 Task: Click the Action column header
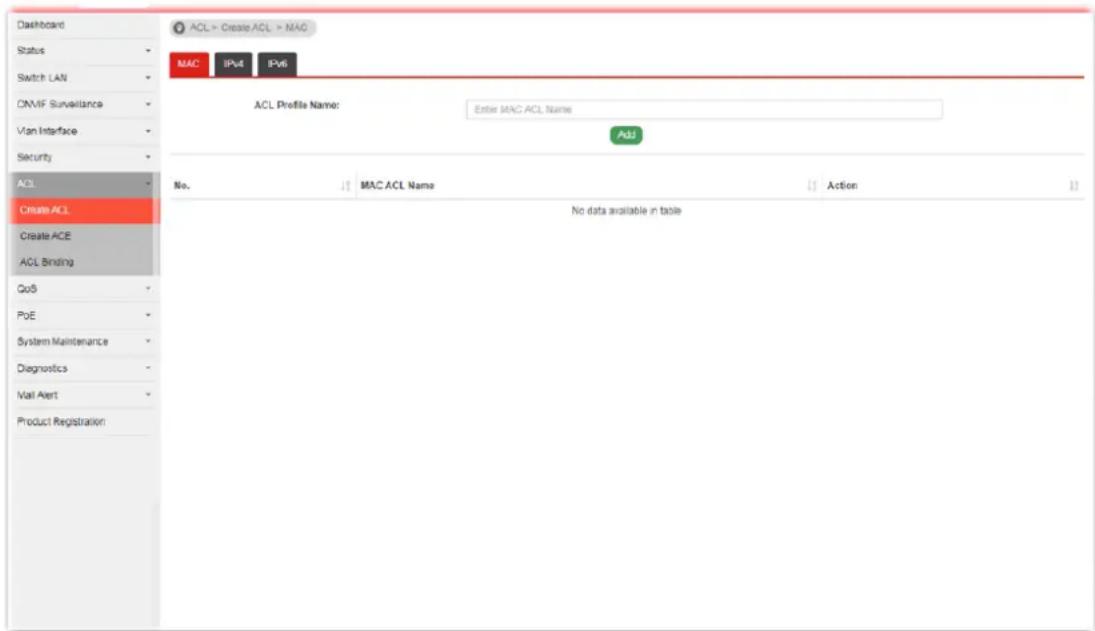(x=842, y=186)
